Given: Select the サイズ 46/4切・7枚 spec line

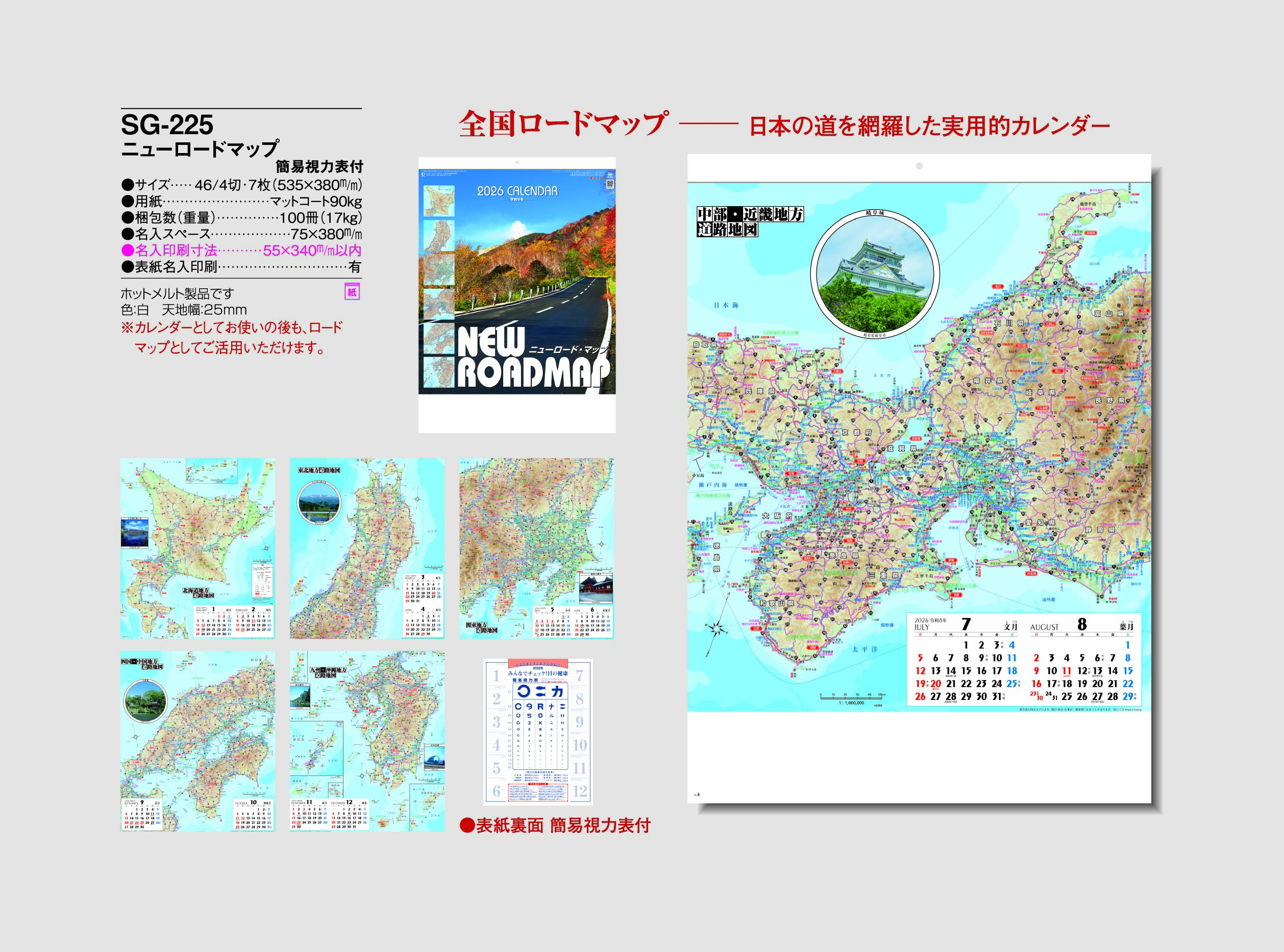Looking at the screenshot, I should coord(241,185).
